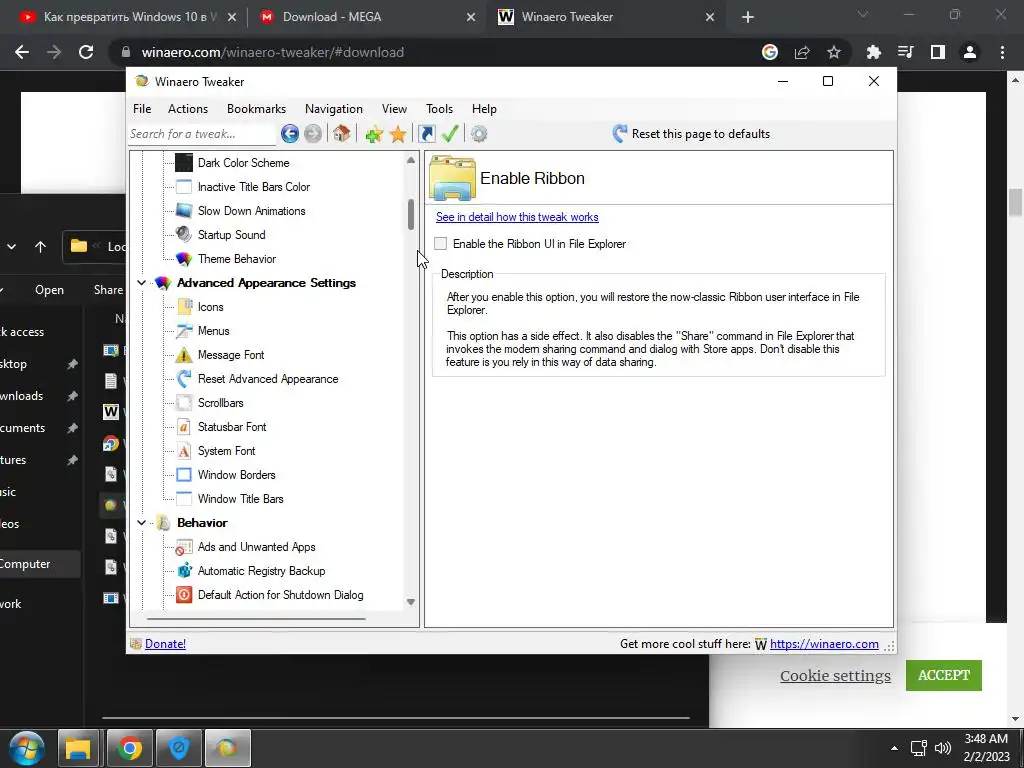Open the Navigation menu

click(x=334, y=109)
